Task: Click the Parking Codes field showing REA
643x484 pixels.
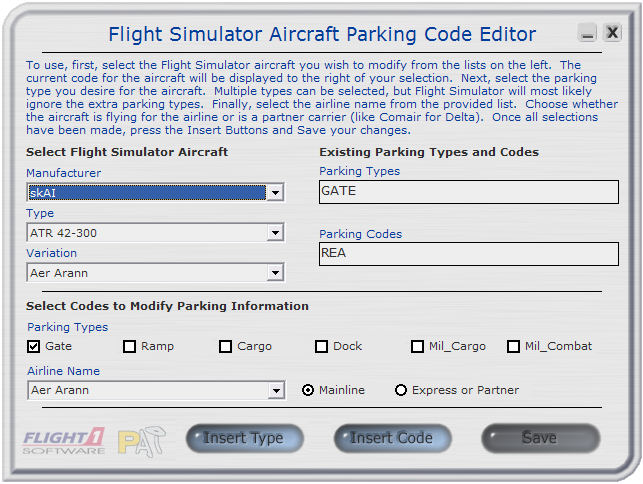Action: 469,254
